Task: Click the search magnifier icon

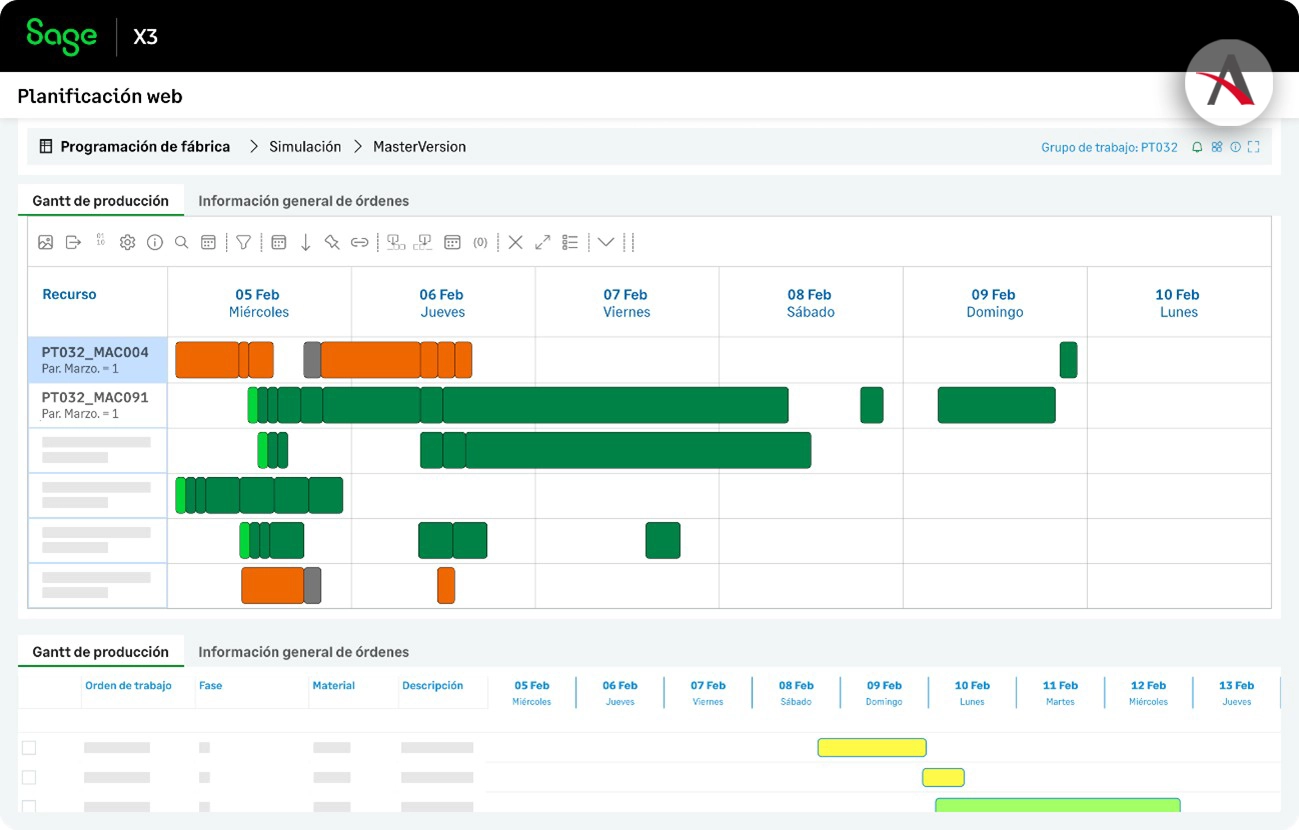Action: (x=181, y=242)
